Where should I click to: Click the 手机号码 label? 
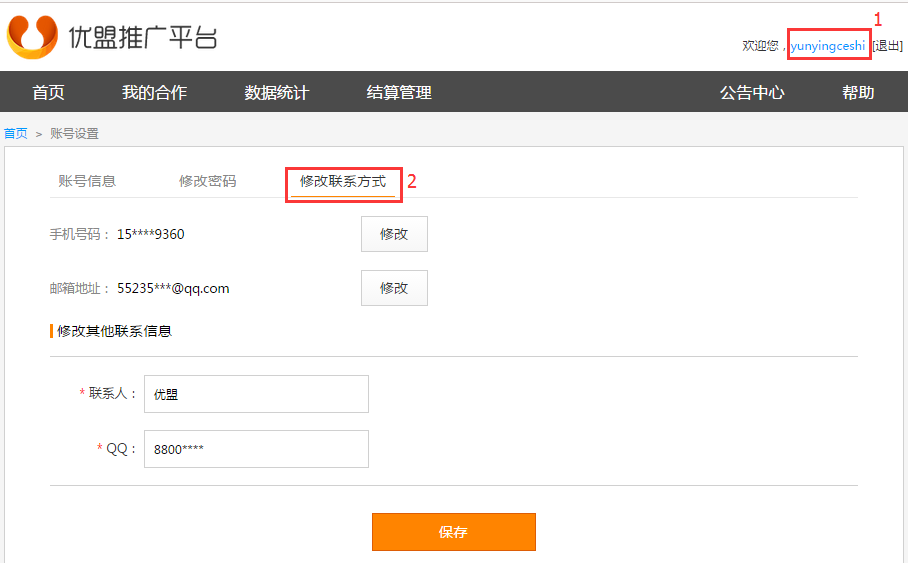(x=75, y=234)
